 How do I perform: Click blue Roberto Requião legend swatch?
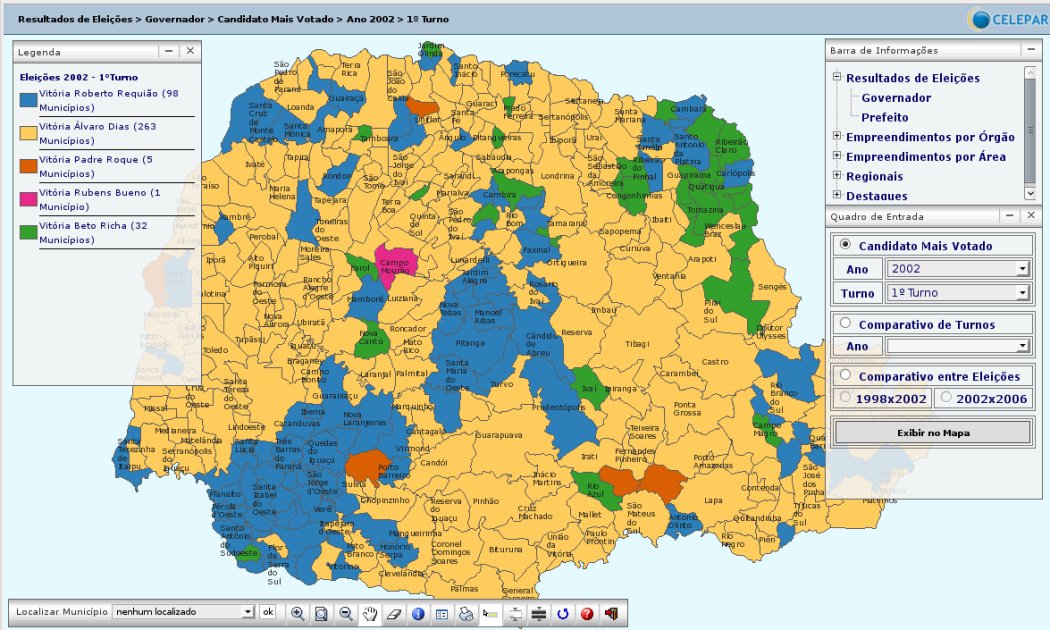(x=28, y=99)
